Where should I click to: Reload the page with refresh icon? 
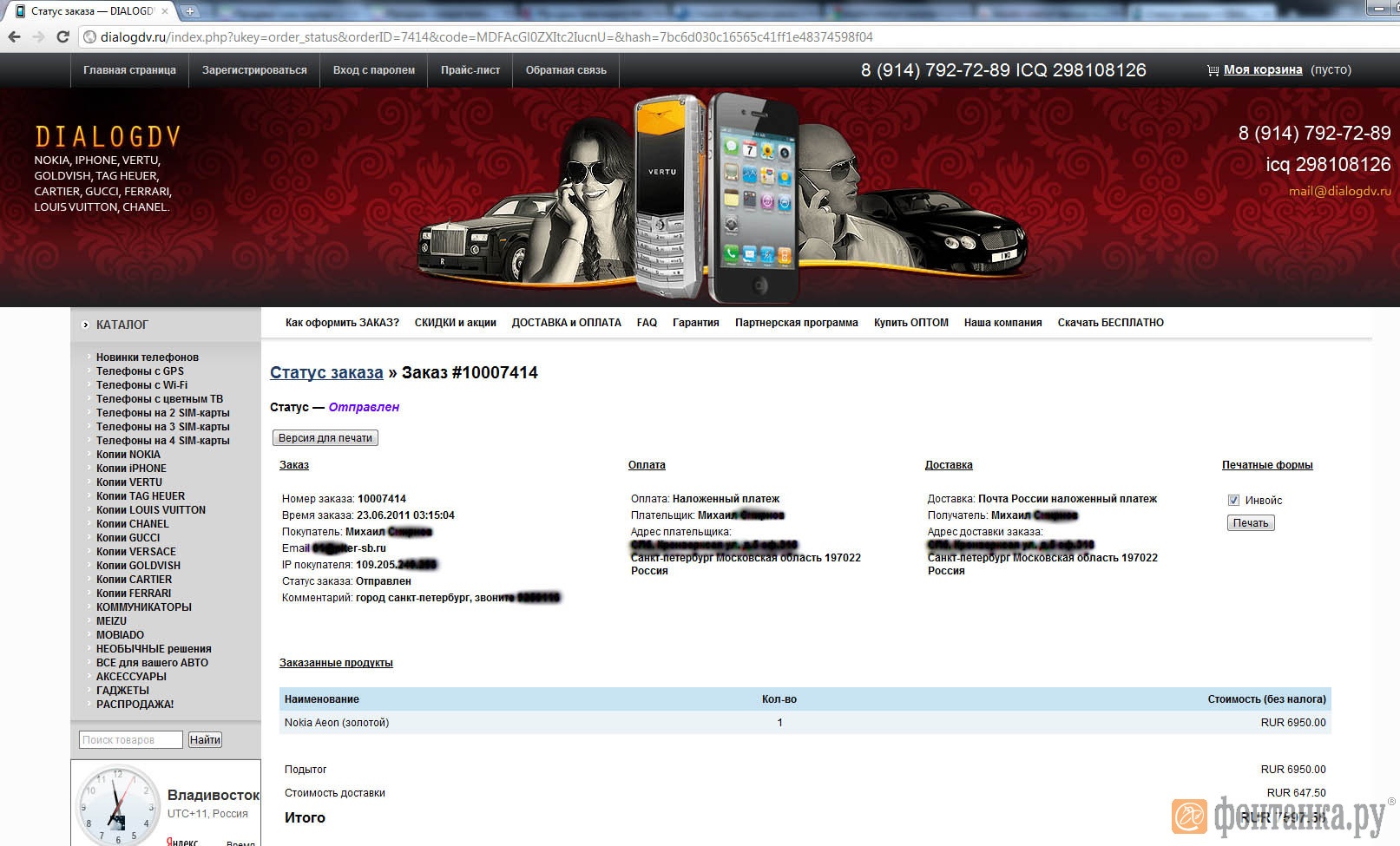coord(62,37)
